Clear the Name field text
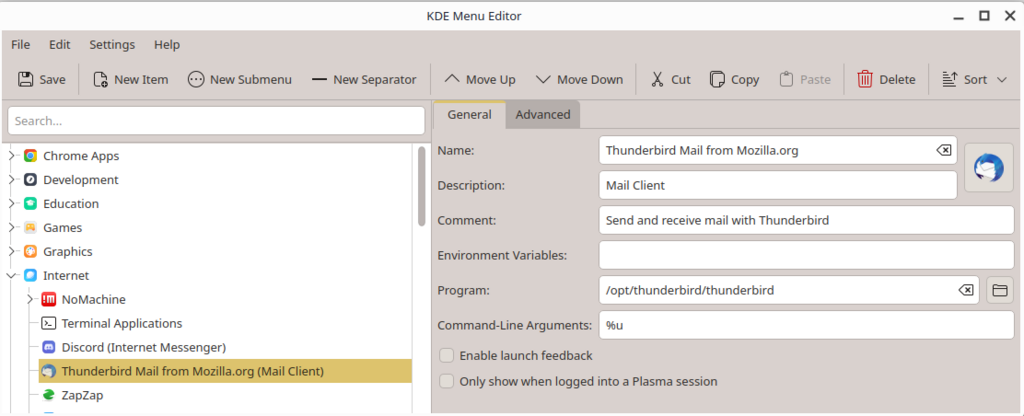 [944, 150]
